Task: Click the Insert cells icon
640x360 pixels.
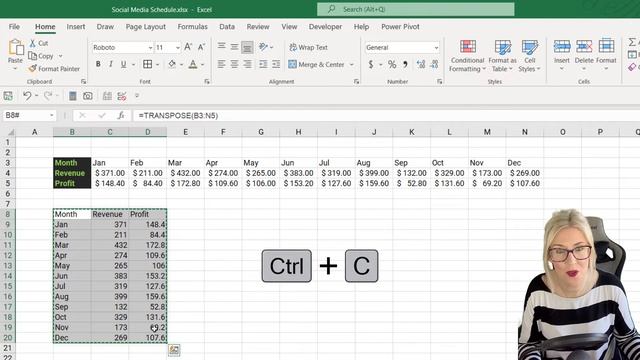Action: click(562, 47)
